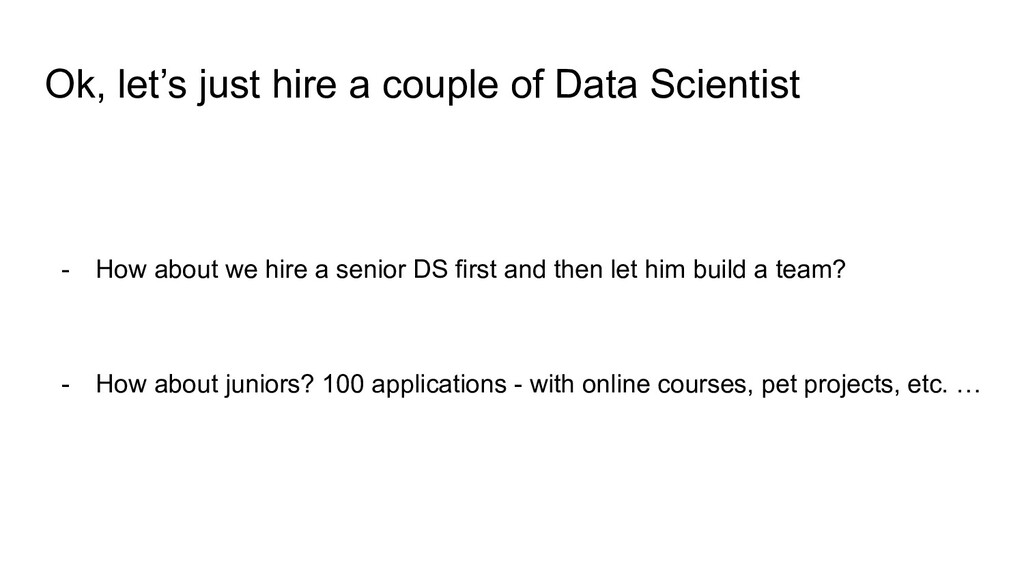The width and height of the screenshot is (1024, 576).
Task: Click 'build a team?' at first bullet's end
Action: (769, 269)
